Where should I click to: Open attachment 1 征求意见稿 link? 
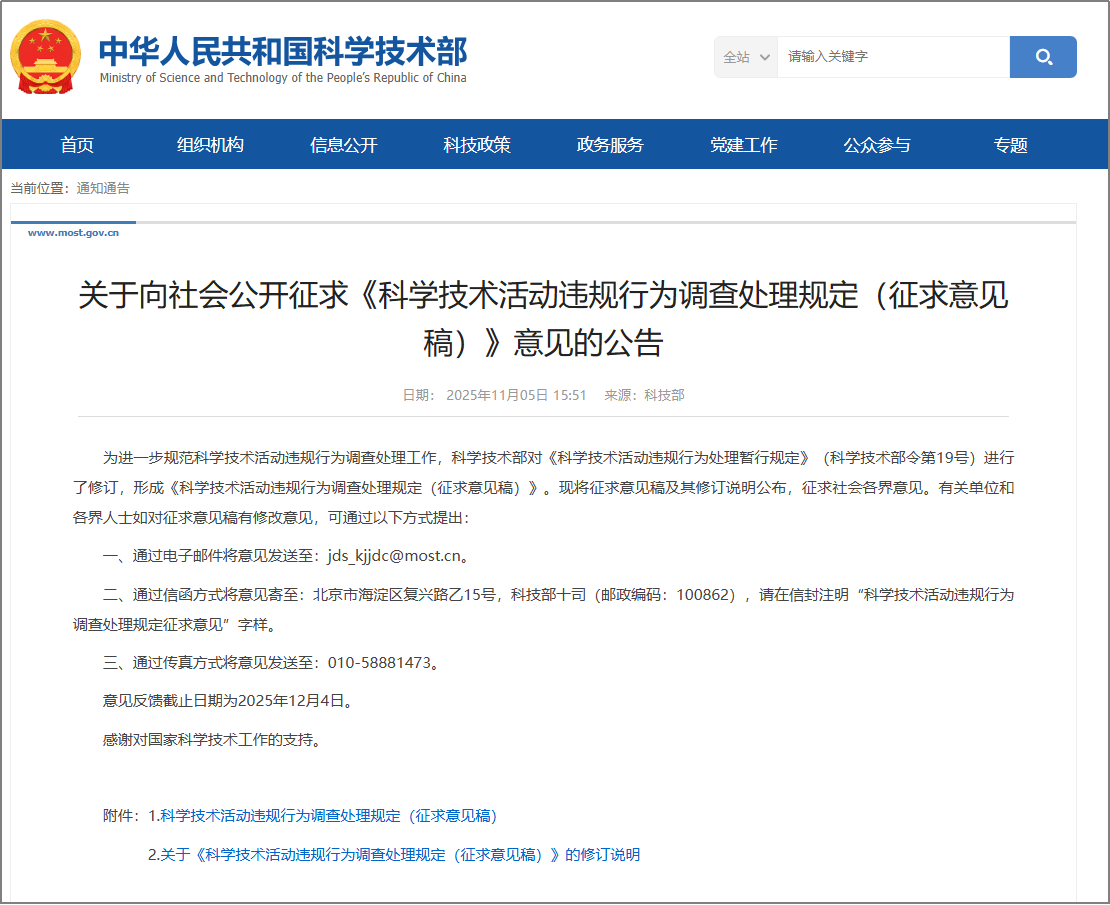[328, 816]
